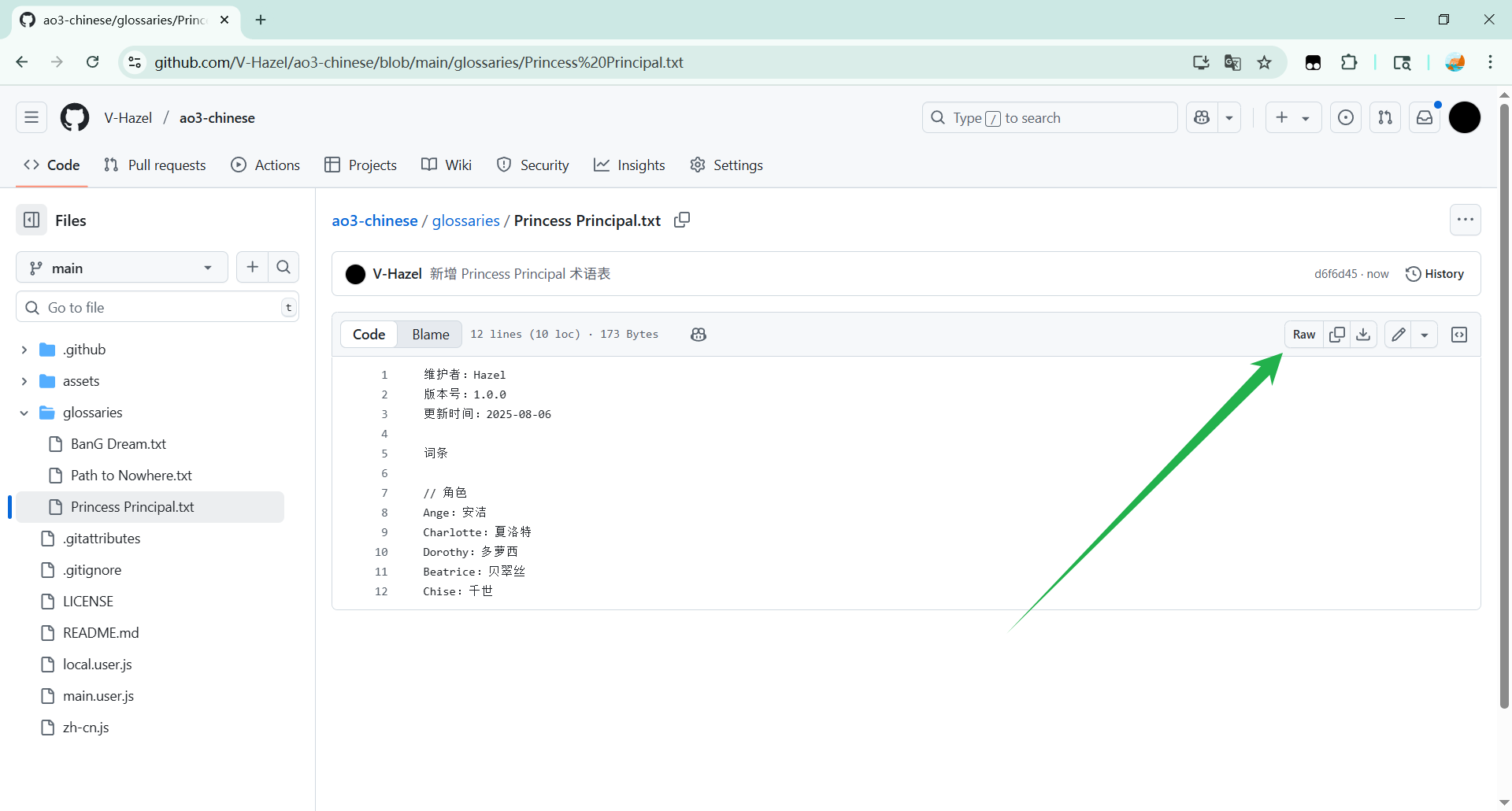Expand the .github folder
The width and height of the screenshot is (1512, 811).
(24, 350)
